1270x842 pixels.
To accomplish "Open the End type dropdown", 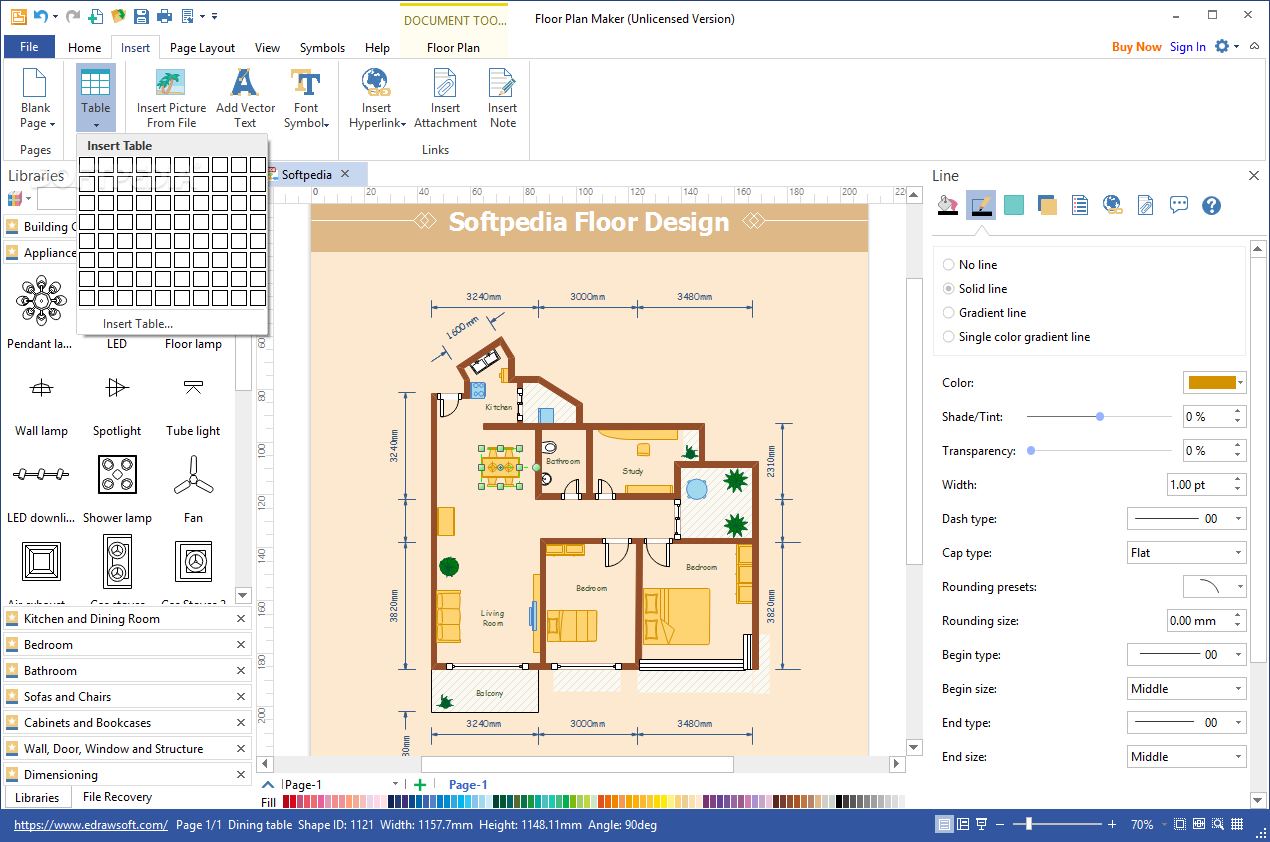I will 1187,723.
